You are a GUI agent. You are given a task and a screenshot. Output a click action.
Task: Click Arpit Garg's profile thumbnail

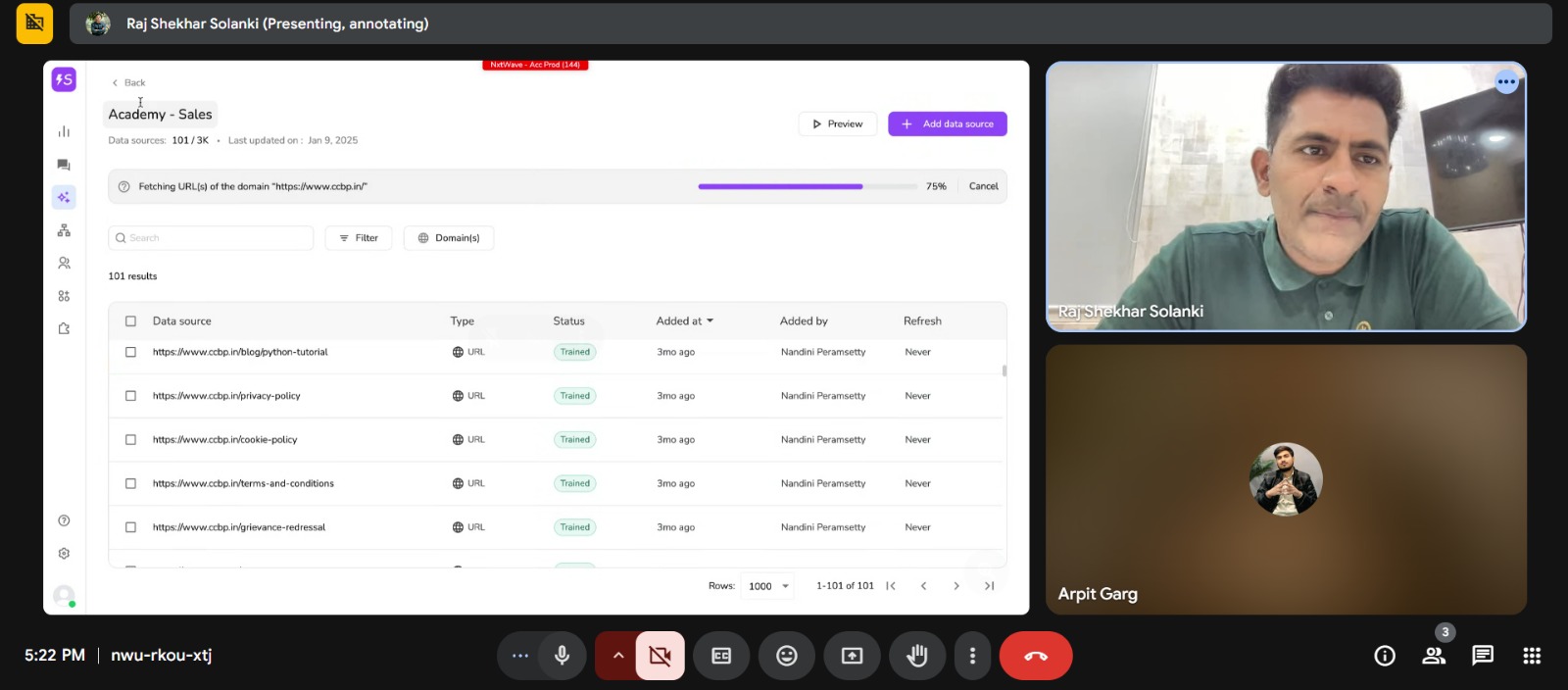pos(1286,479)
